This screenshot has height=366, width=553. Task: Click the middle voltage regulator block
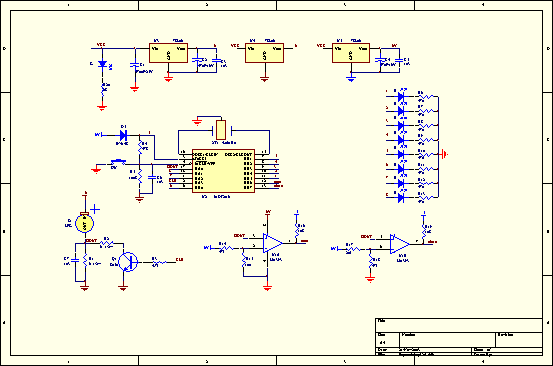[265, 53]
